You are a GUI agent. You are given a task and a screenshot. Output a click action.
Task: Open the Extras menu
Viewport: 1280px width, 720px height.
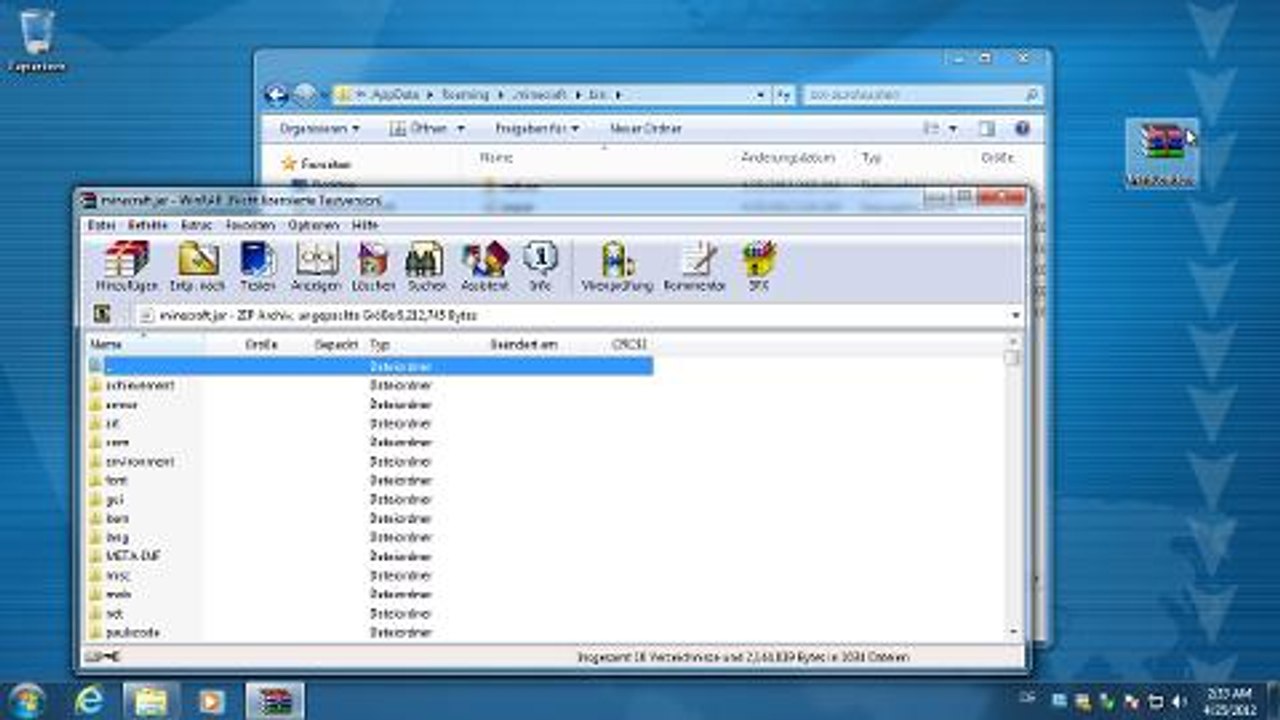196,225
